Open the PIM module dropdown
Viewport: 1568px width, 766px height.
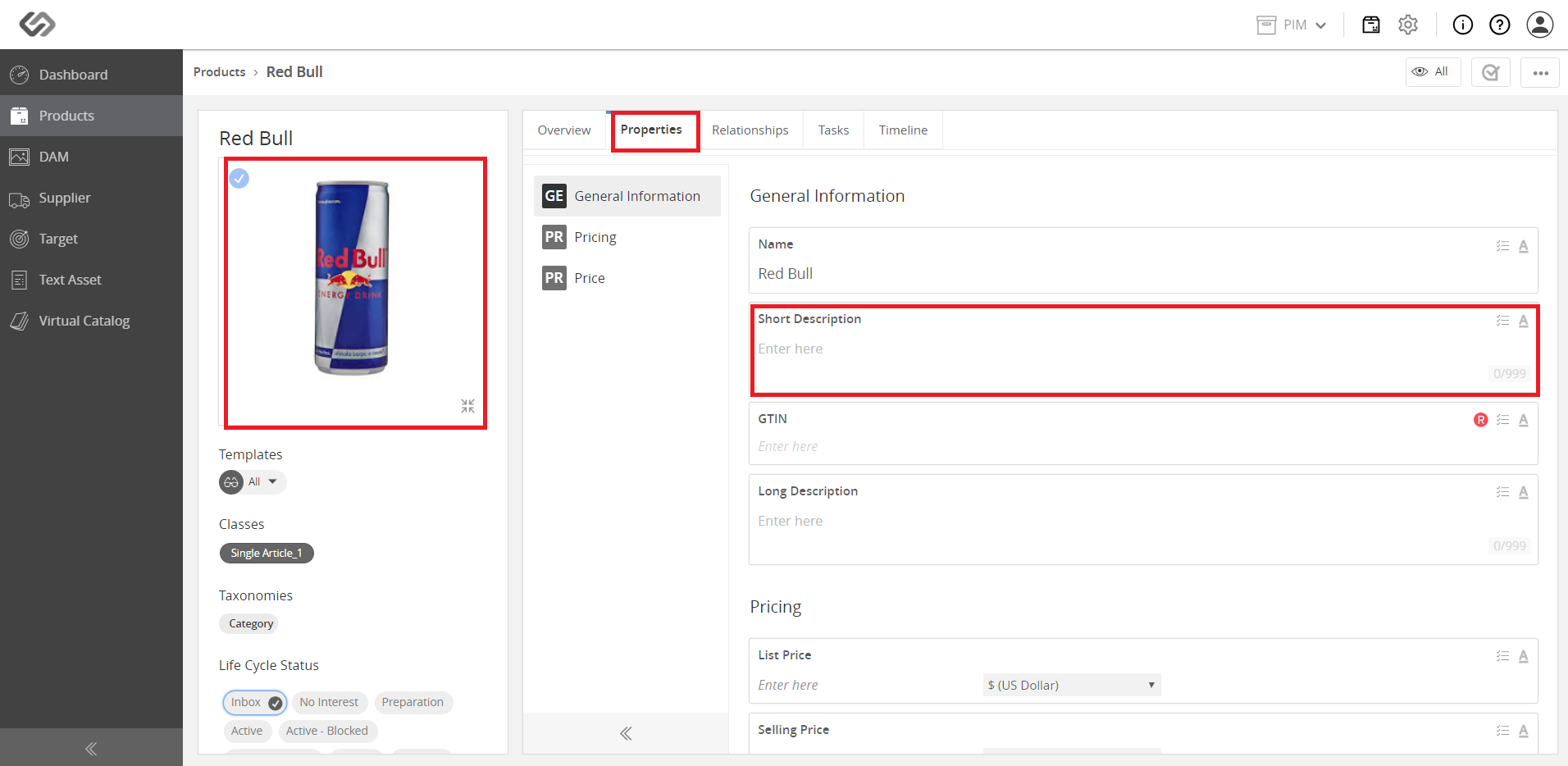[1292, 25]
